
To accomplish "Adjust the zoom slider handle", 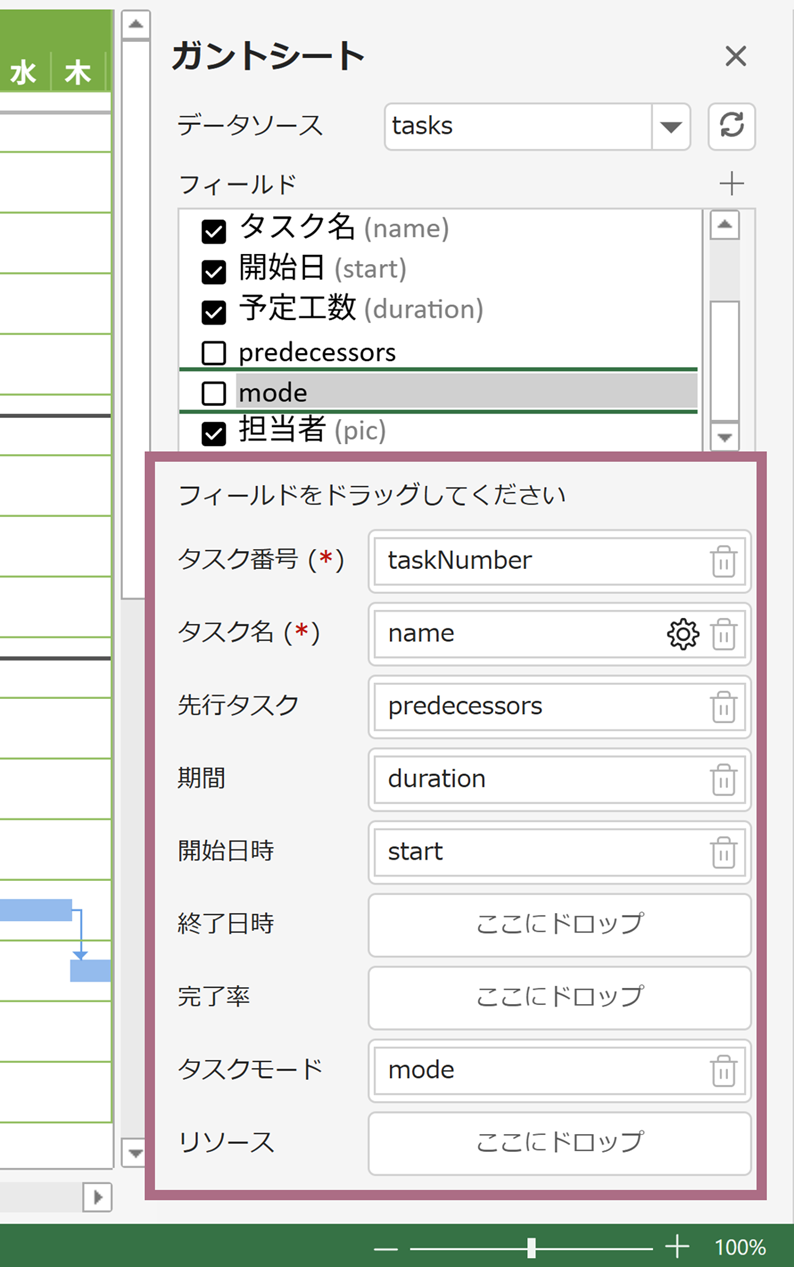I will point(531,1247).
